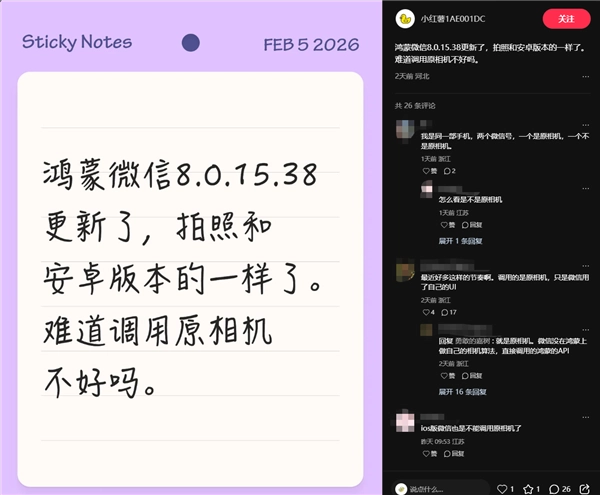Open options for the 就是原相机 reply
The image size is (600, 495).
coord(585,329)
